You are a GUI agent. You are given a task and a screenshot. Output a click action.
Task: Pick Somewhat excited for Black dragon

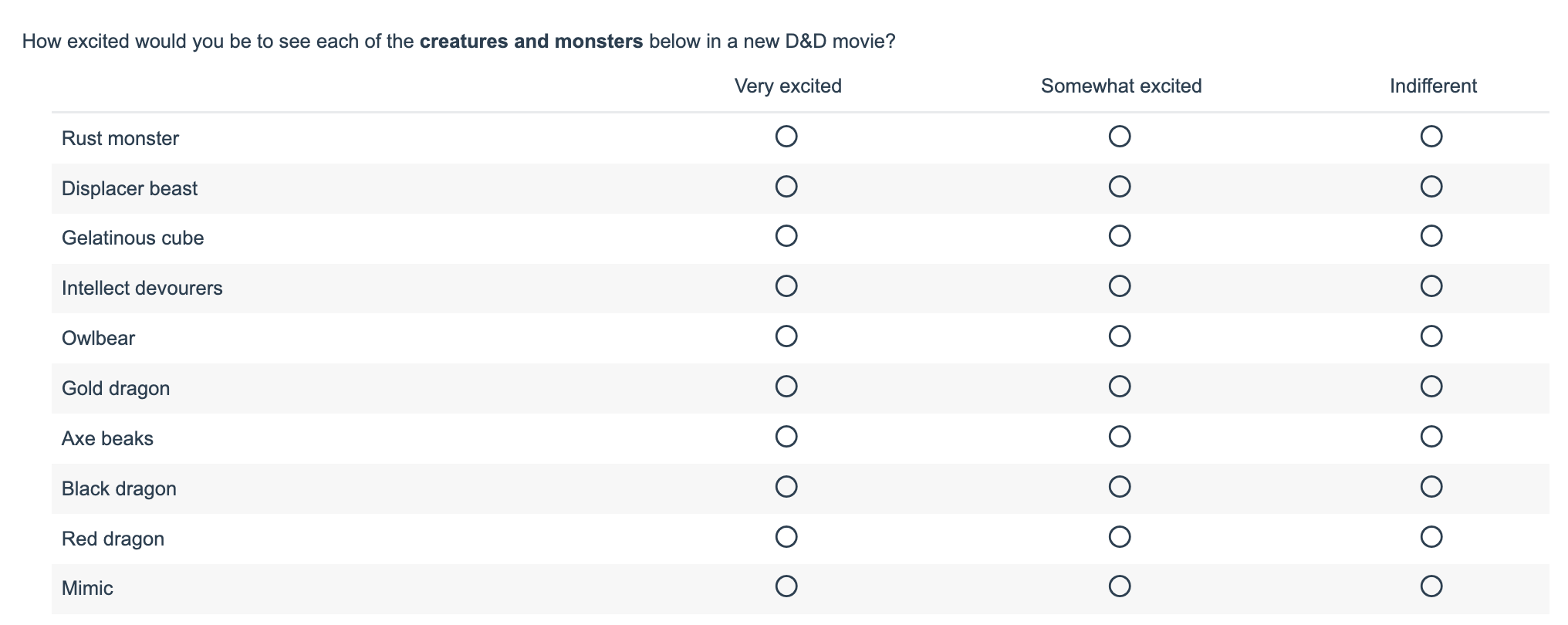(1120, 486)
